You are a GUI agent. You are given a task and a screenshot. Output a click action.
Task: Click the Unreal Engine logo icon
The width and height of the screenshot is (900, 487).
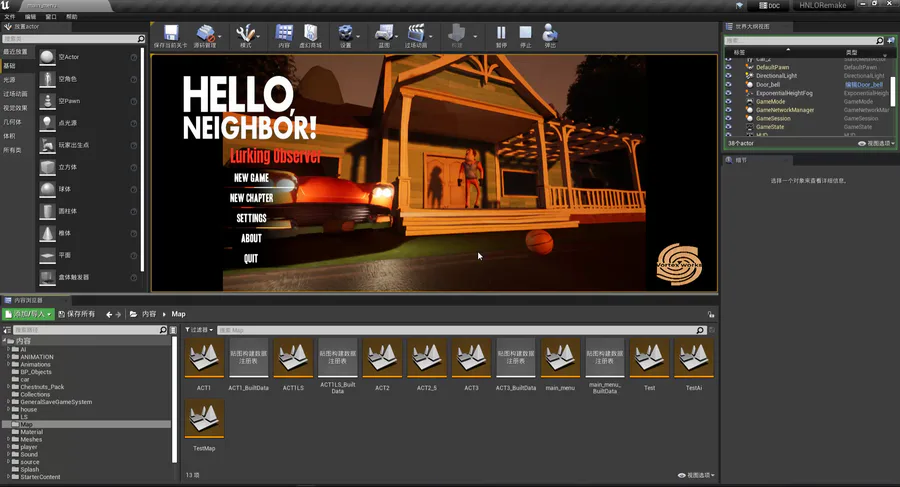pos(6,5)
